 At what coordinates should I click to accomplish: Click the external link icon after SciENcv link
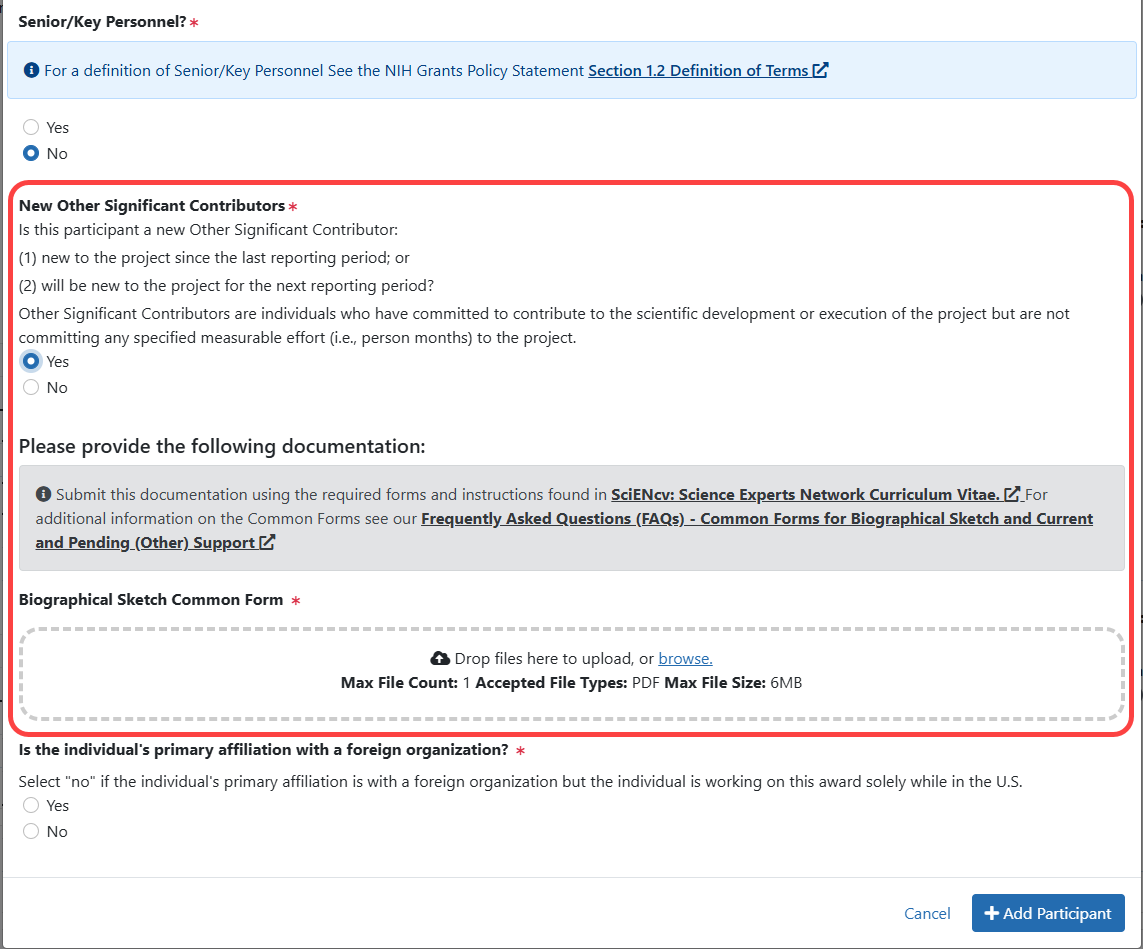click(1011, 493)
